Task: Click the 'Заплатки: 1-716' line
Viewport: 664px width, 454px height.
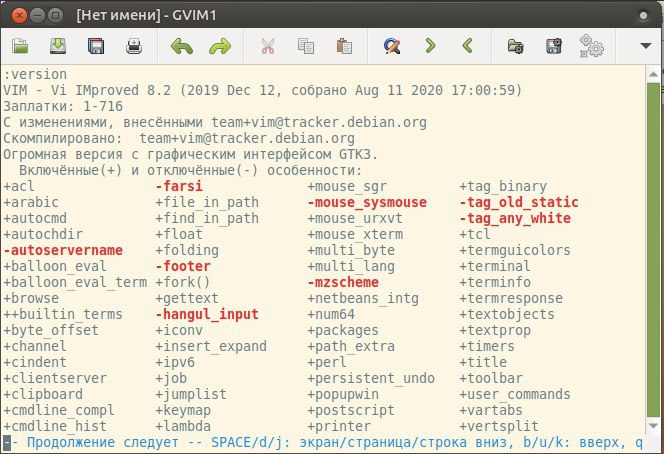Action: click(63, 106)
